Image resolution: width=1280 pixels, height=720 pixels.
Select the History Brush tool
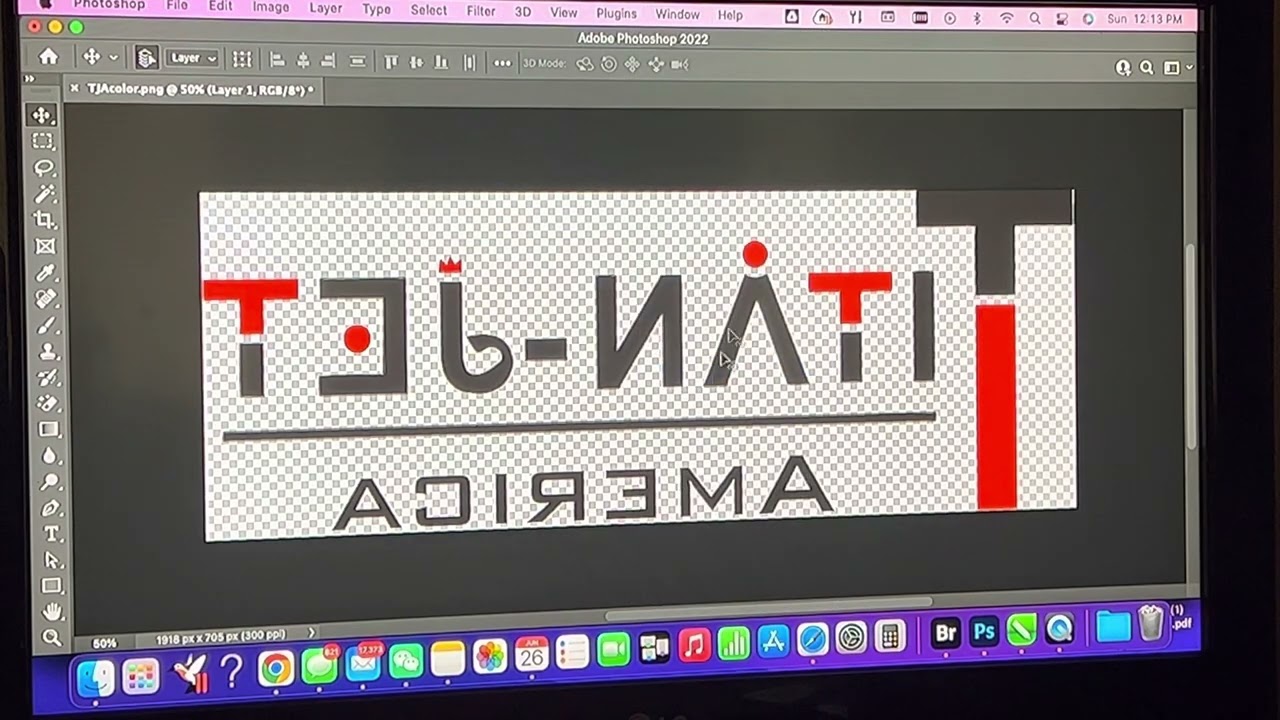click(48, 377)
